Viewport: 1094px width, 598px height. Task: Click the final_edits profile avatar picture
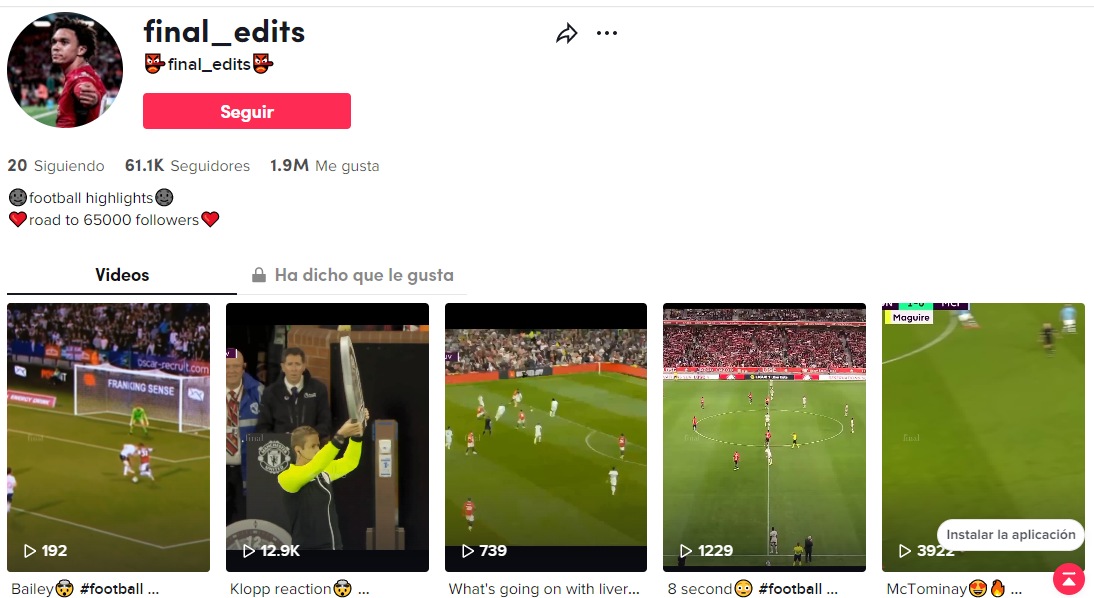point(65,70)
